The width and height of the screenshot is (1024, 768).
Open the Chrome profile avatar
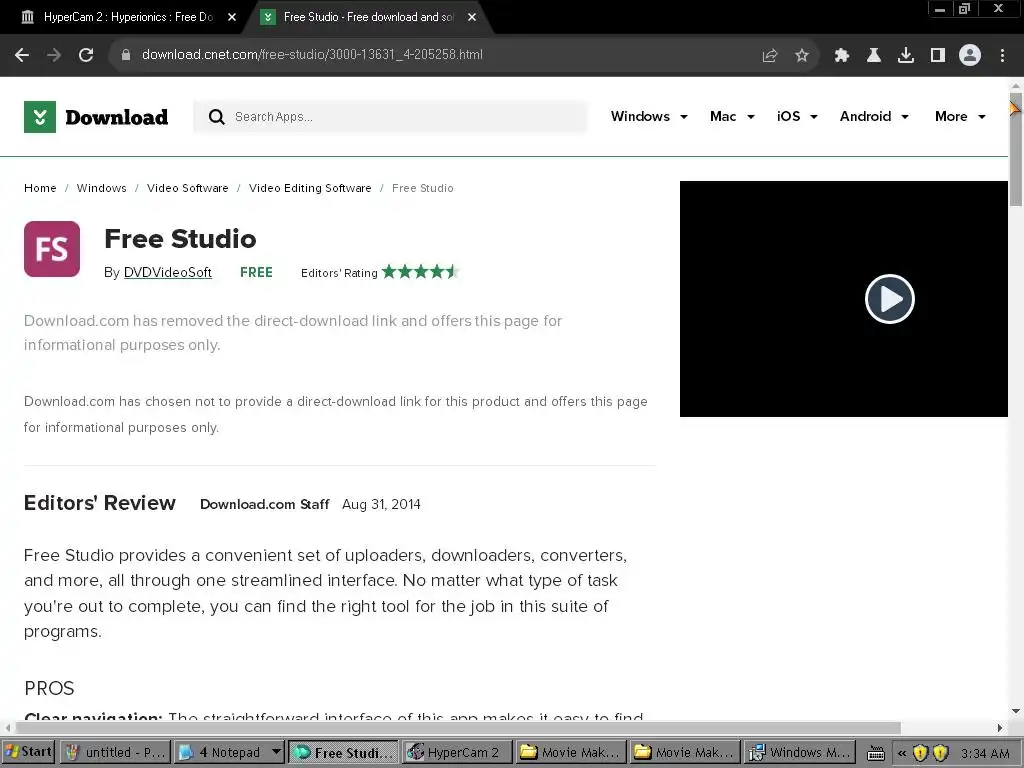pyautogui.click(x=970, y=56)
